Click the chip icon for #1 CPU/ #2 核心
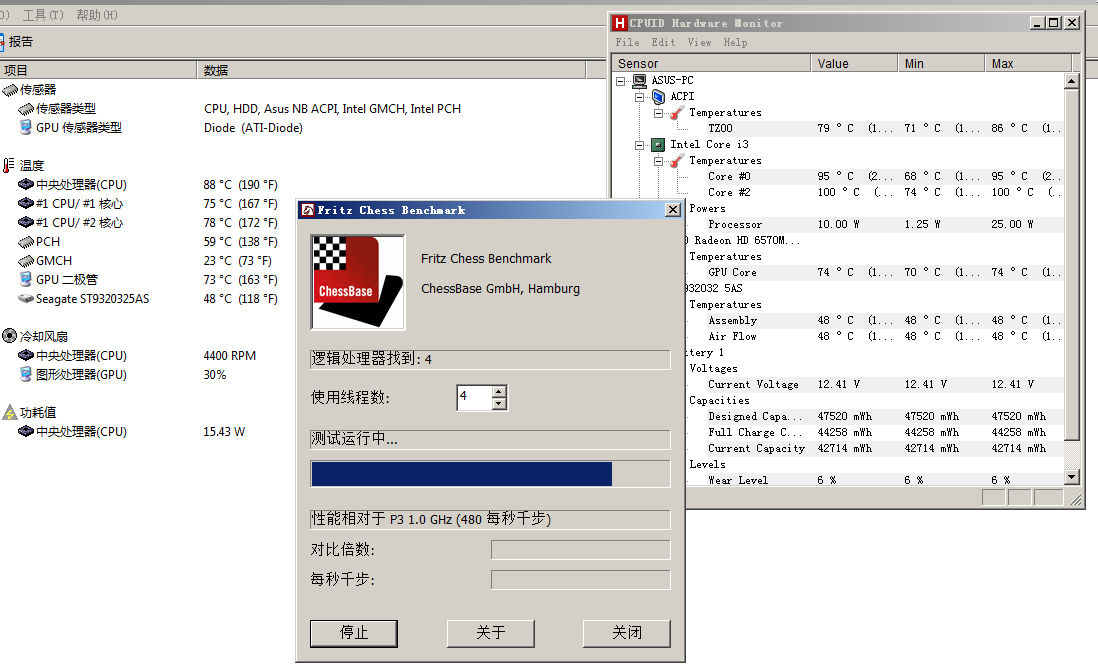The image size is (1098, 669). (26, 222)
